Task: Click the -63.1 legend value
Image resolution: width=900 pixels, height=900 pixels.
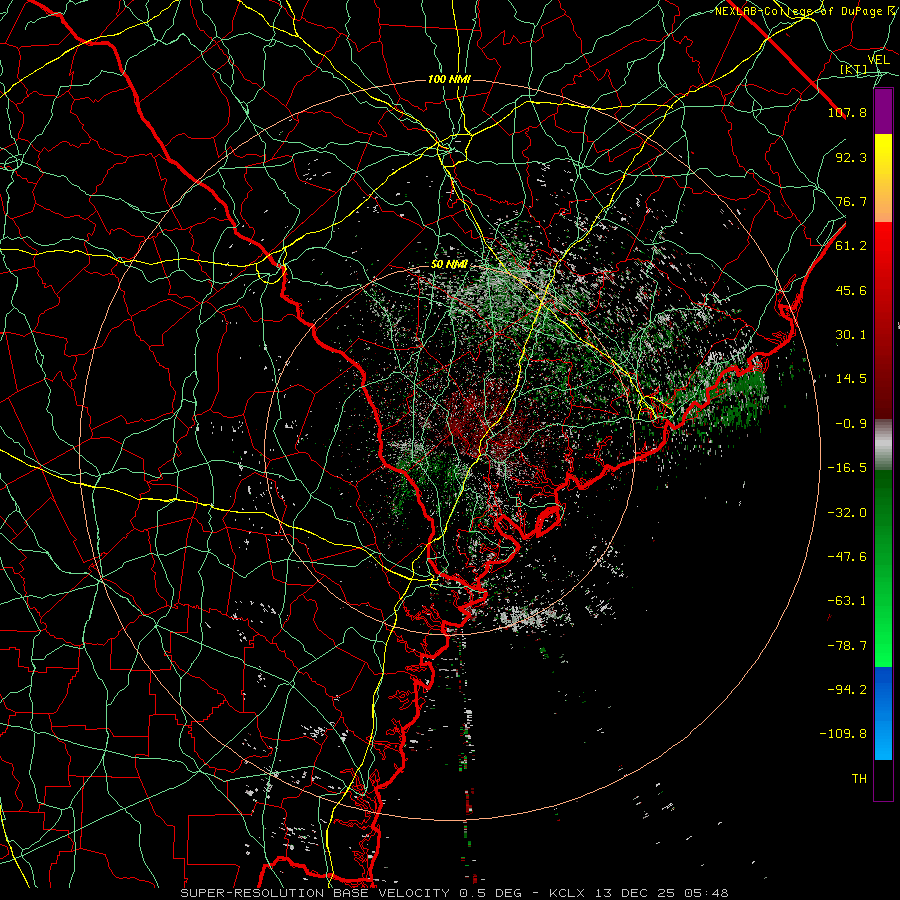Action: [847, 601]
